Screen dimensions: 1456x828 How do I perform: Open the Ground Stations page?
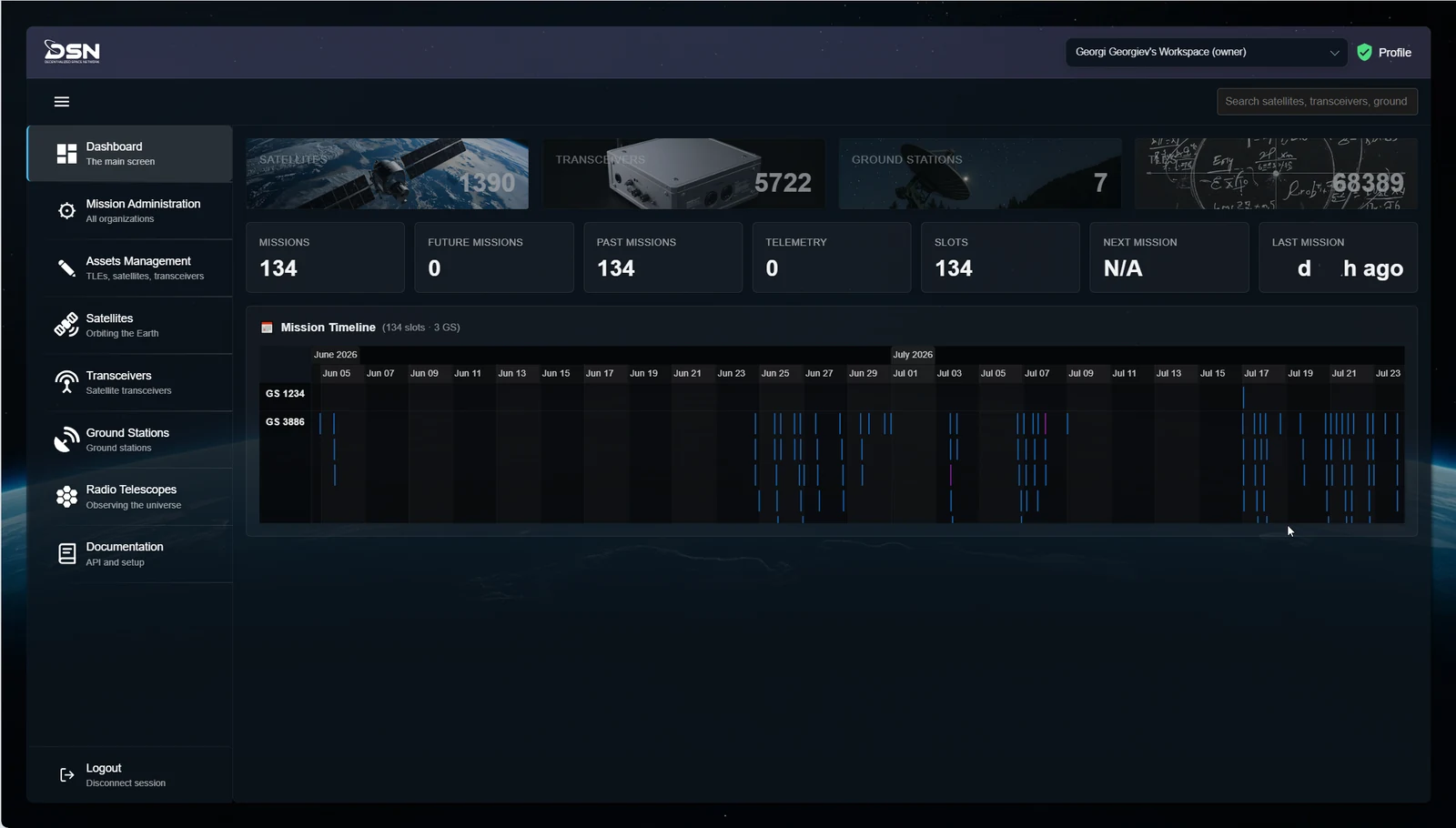[129, 439]
